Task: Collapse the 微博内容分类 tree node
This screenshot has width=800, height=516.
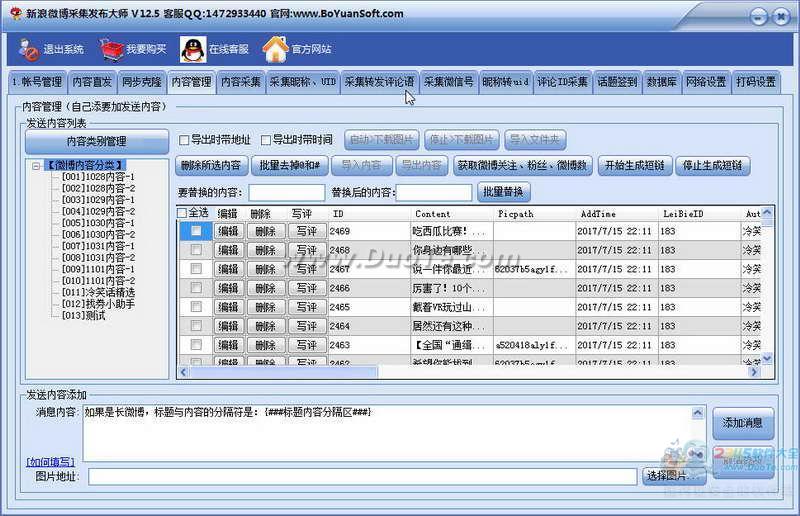Action: (36, 166)
